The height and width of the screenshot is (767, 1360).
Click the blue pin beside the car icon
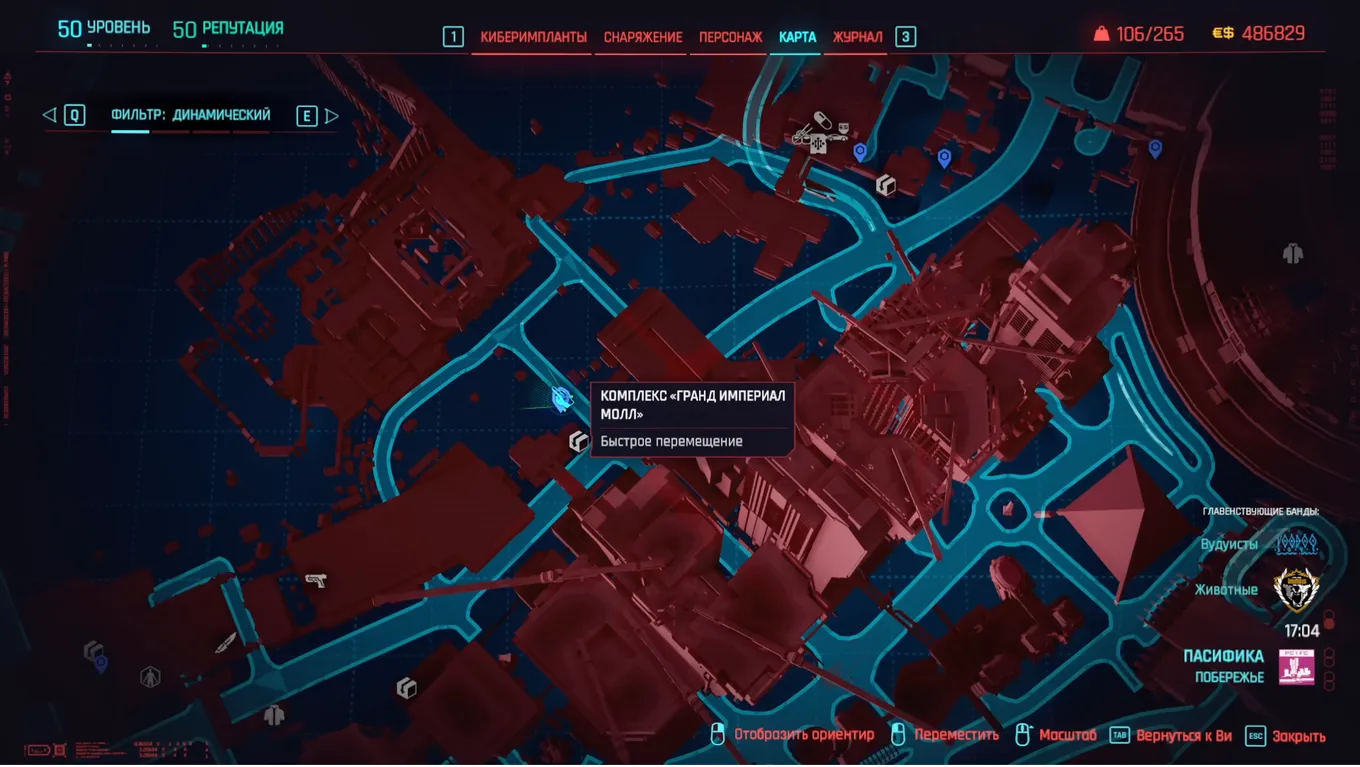click(860, 152)
